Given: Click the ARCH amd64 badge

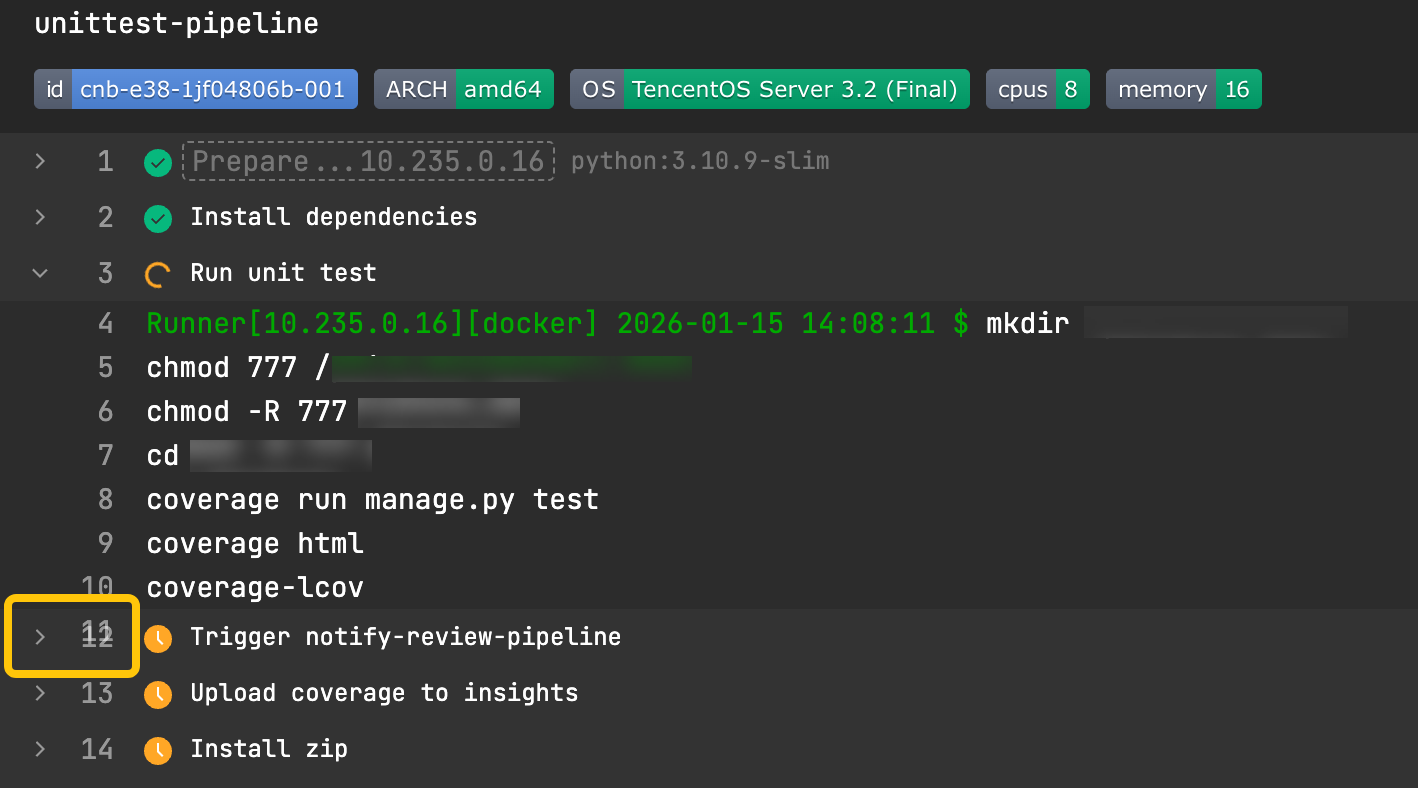Looking at the screenshot, I should 463,89.
